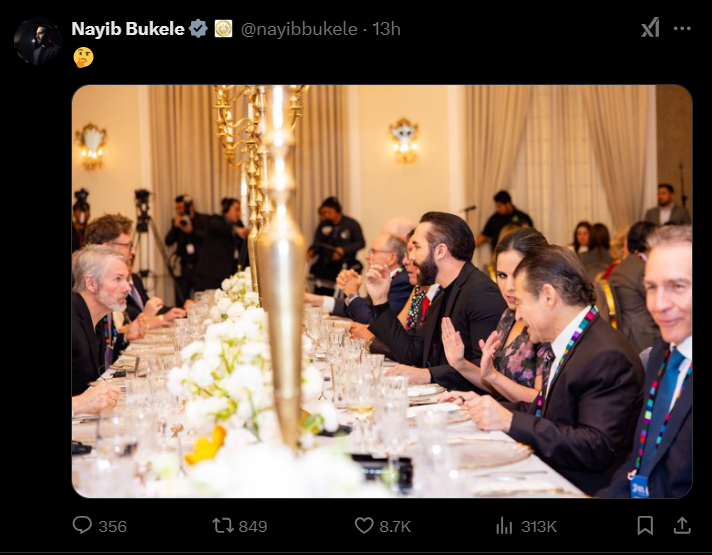Open the repost arrows menu
Viewport: 712px width, 555px height.
pyautogui.click(x=222, y=525)
